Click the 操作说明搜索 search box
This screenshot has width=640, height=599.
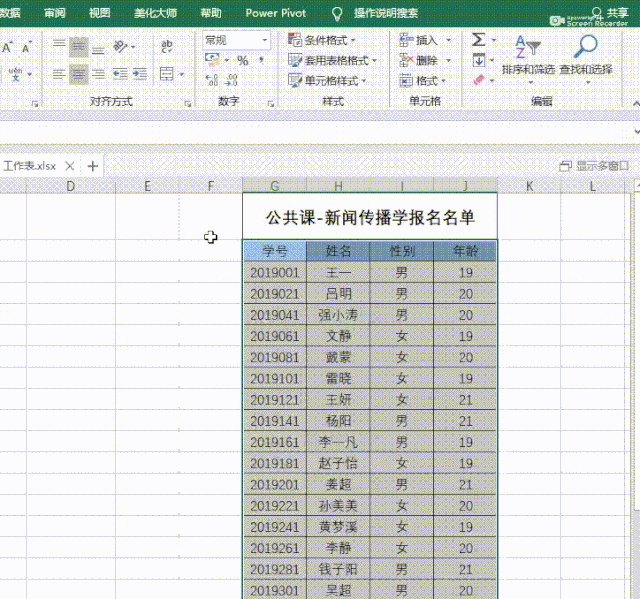tap(386, 13)
